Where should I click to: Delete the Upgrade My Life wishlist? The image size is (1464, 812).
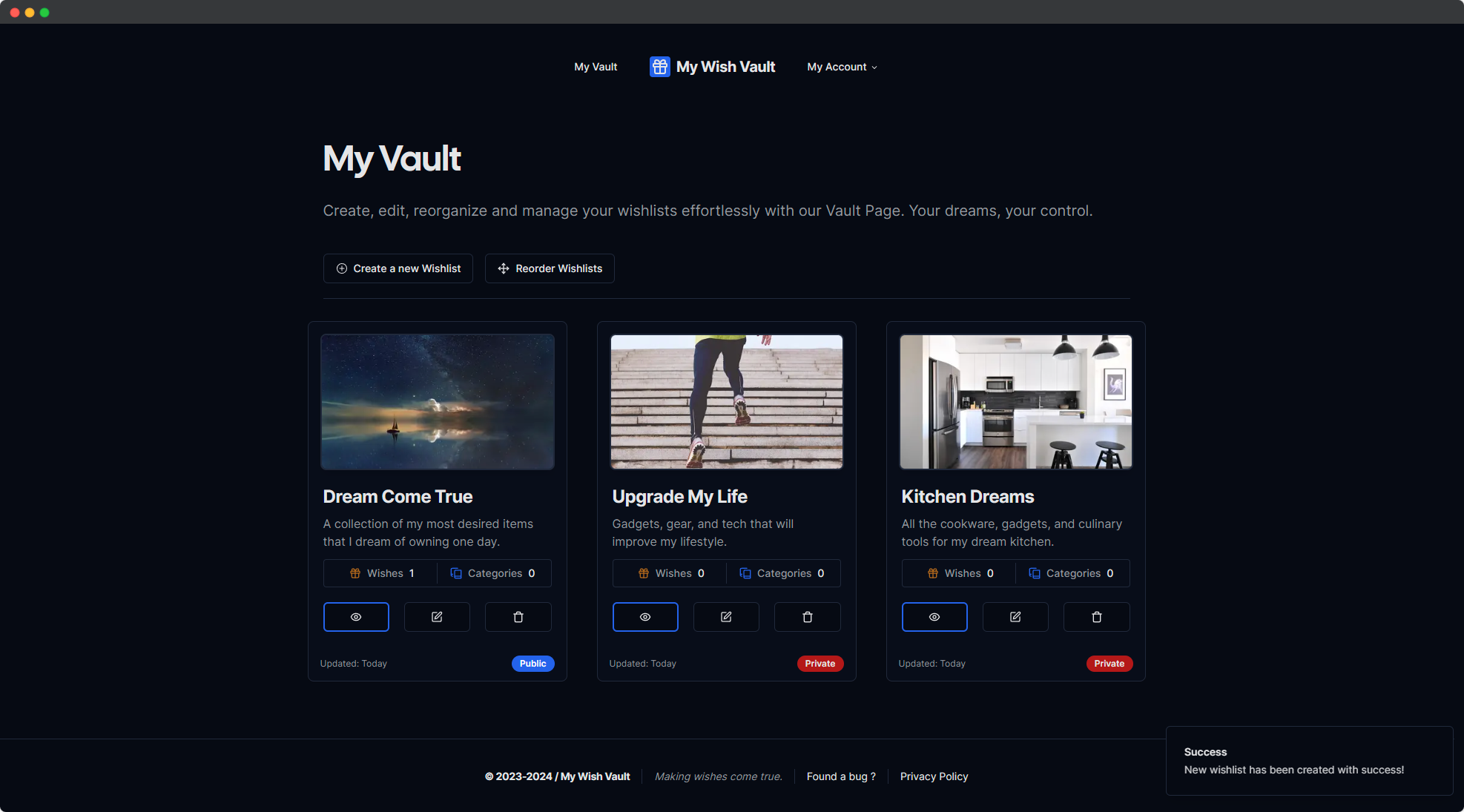[807, 617]
